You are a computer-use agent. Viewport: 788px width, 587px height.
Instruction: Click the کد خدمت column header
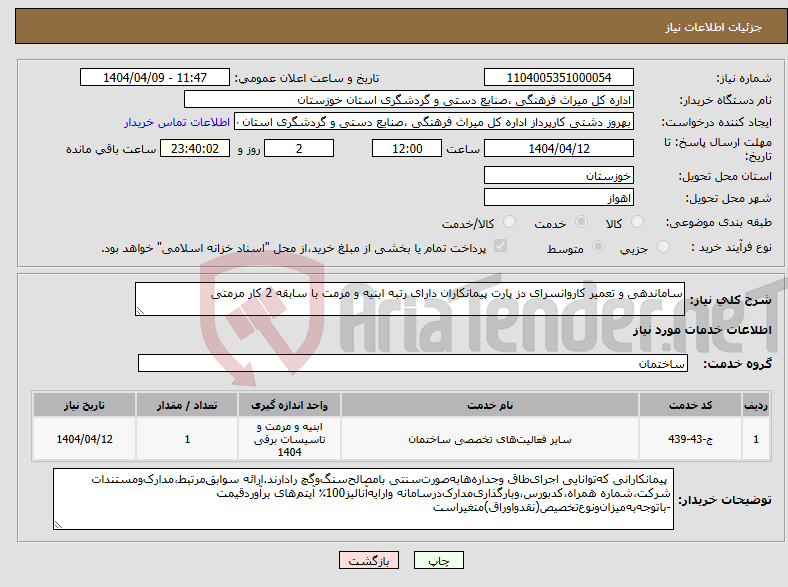691,405
